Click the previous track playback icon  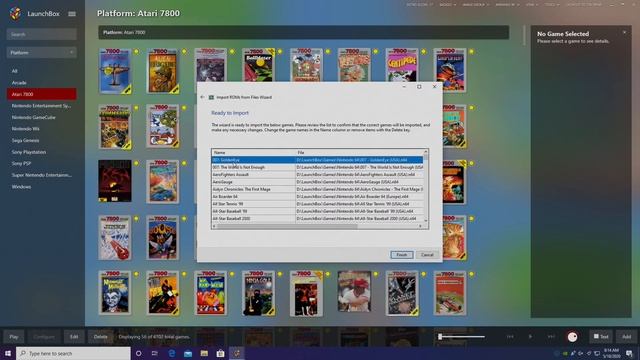510,337
